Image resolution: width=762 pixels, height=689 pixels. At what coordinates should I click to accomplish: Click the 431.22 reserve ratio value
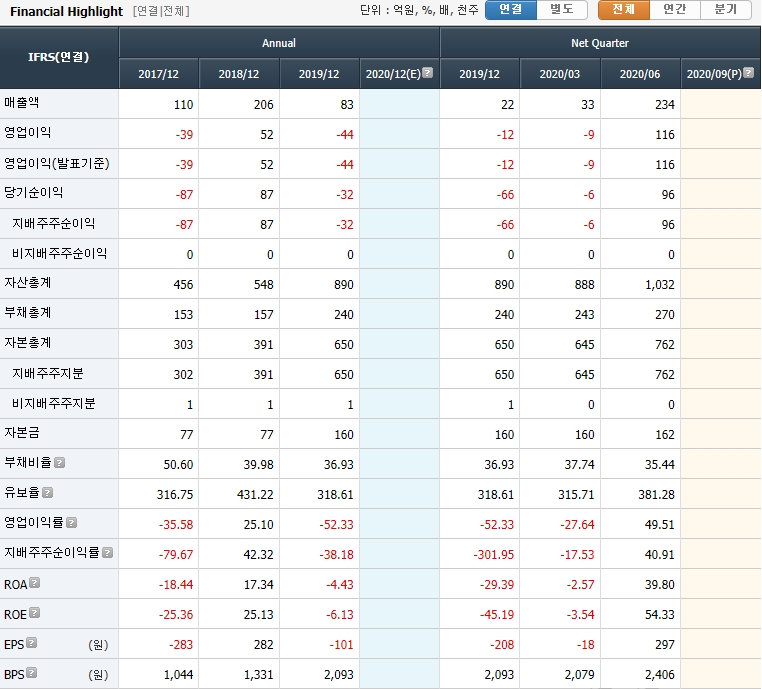point(255,495)
